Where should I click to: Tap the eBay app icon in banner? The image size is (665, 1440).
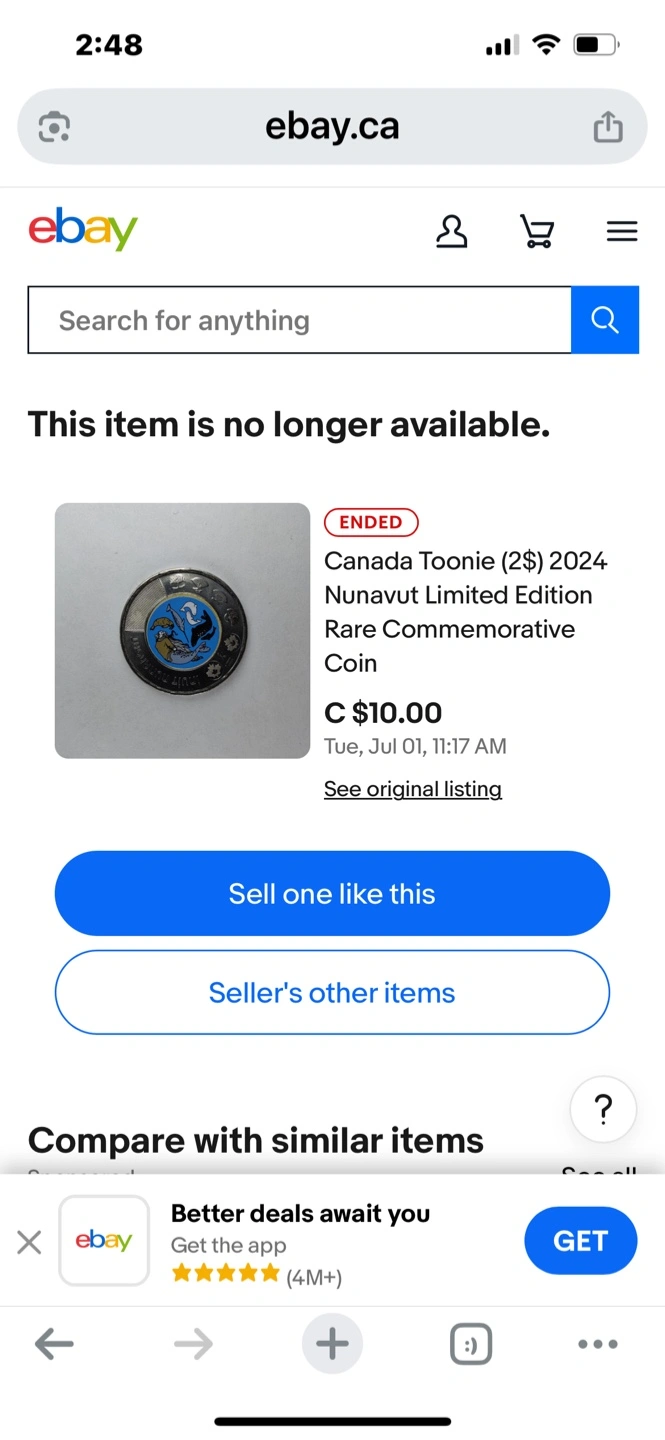[x=104, y=1240]
